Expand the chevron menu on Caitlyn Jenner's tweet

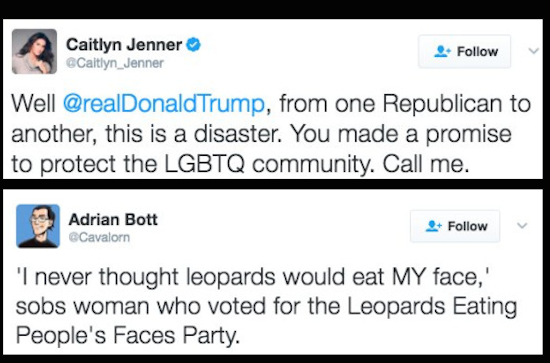(x=534, y=51)
